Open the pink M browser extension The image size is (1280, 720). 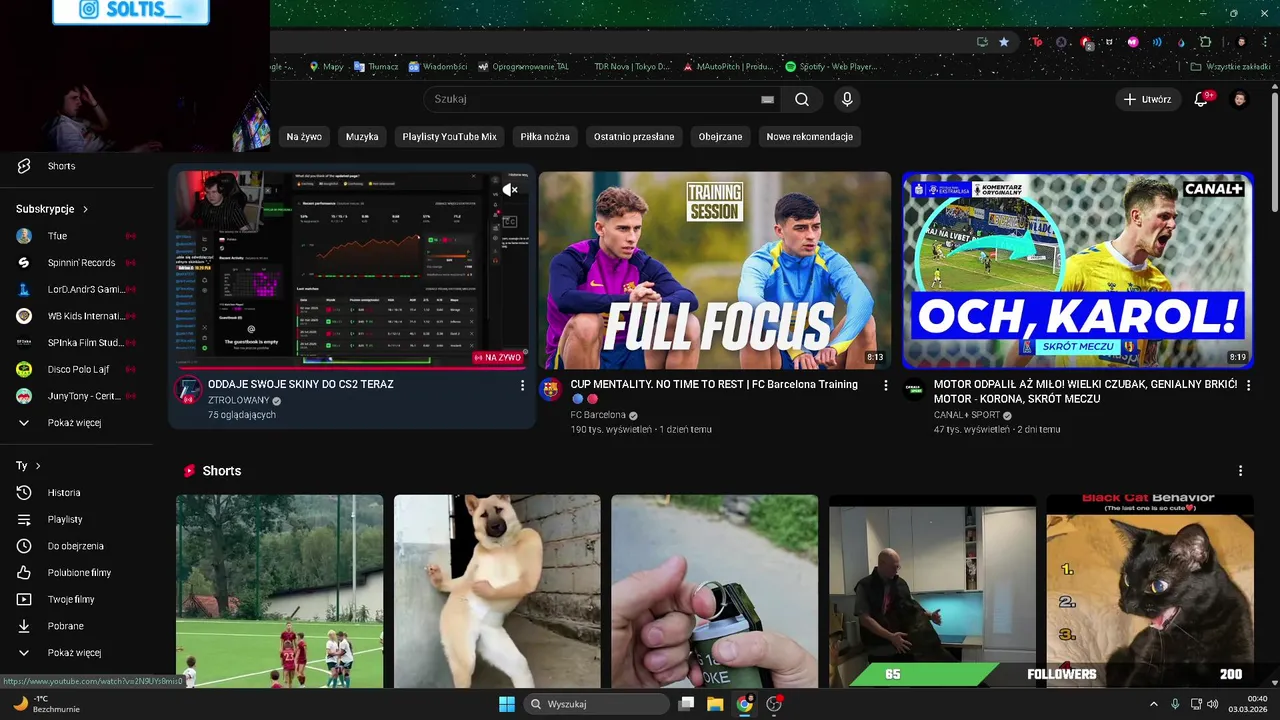pyautogui.click(x=1133, y=42)
